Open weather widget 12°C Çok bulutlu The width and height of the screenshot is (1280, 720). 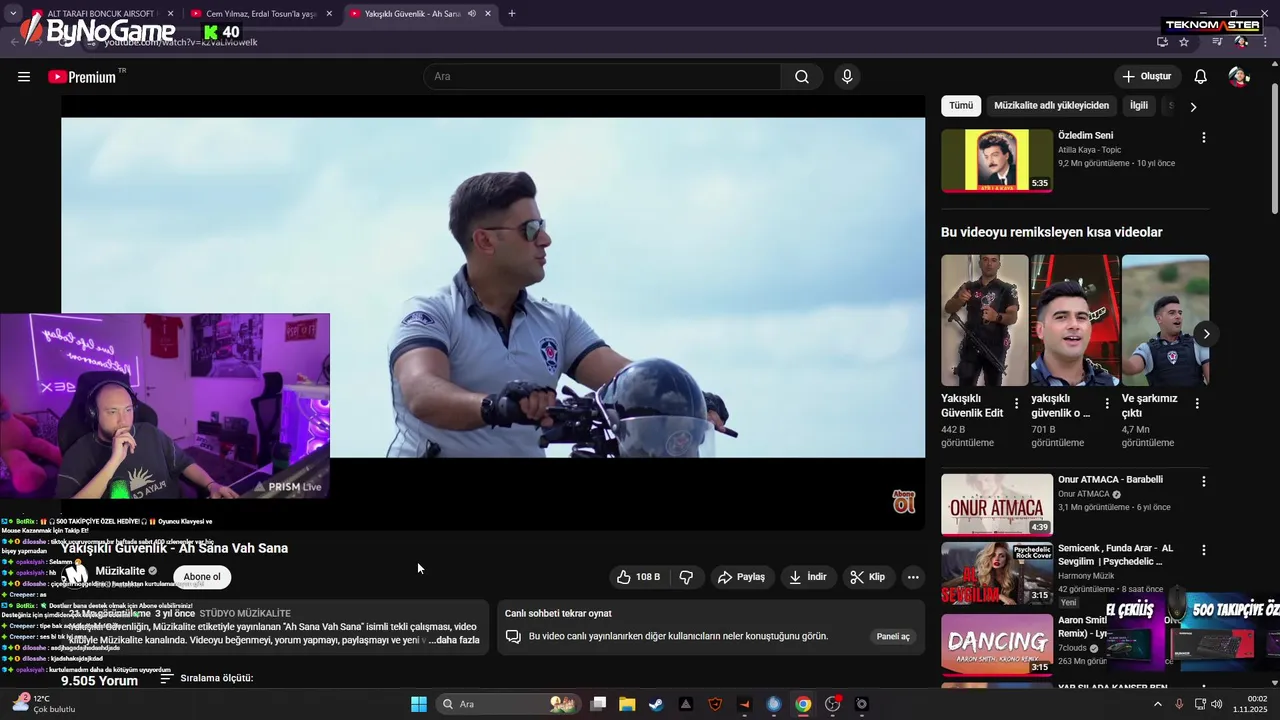click(x=44, y=704)
